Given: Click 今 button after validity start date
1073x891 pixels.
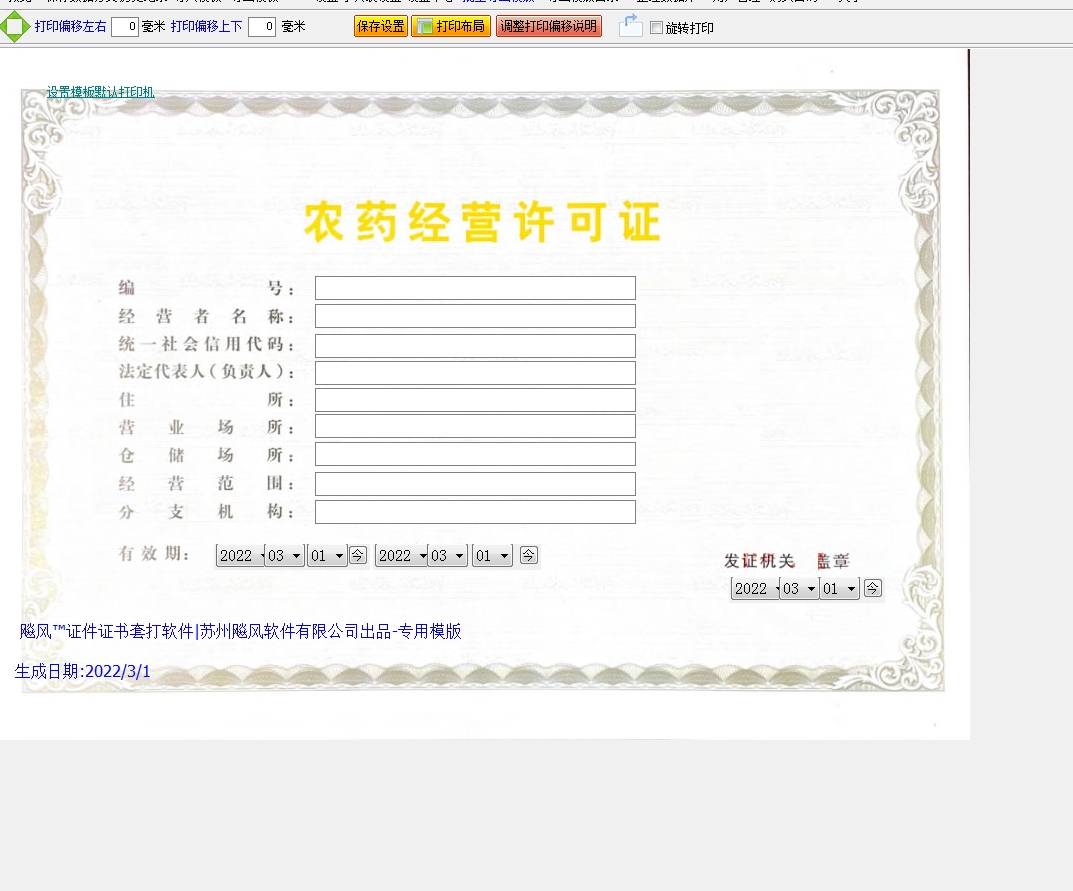Looking at the screenshot, I should (x=358, y=555).
